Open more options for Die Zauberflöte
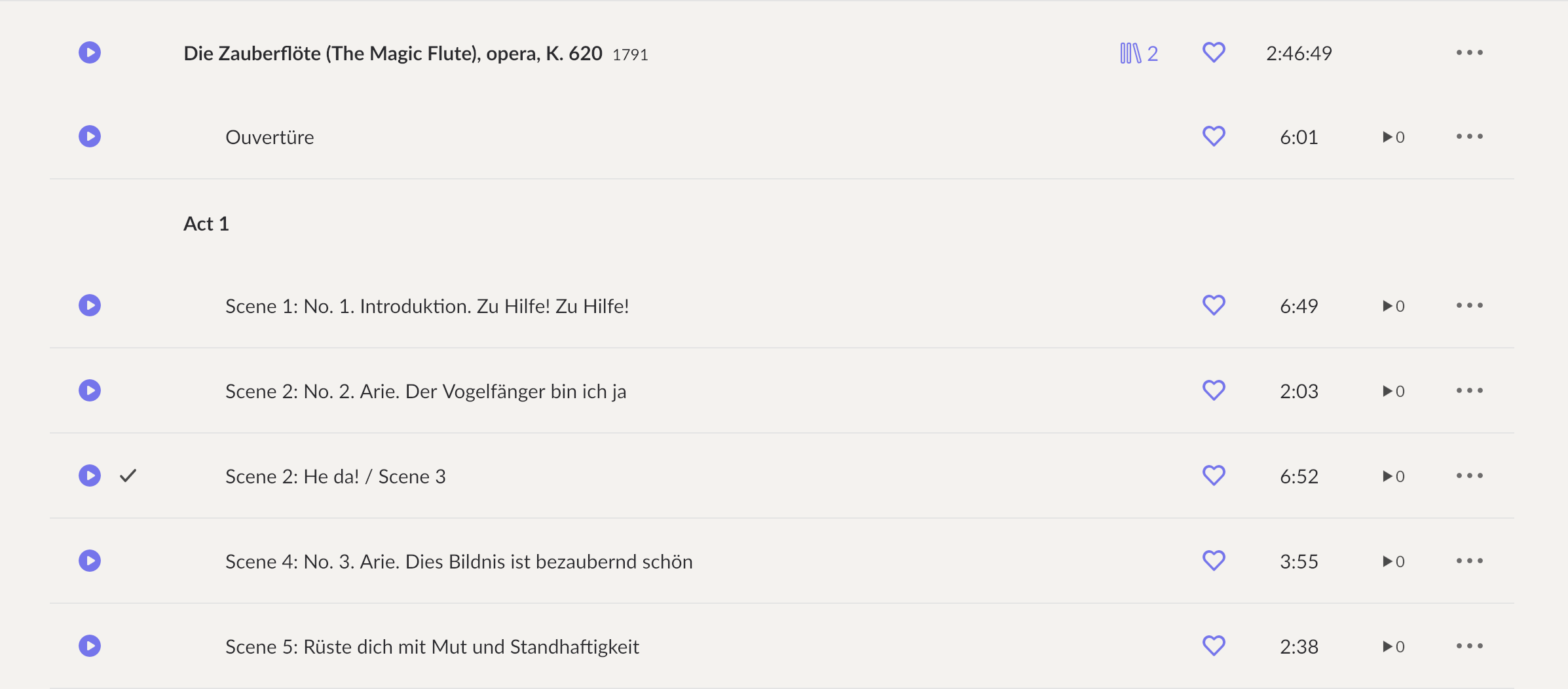 point(1470,52)
